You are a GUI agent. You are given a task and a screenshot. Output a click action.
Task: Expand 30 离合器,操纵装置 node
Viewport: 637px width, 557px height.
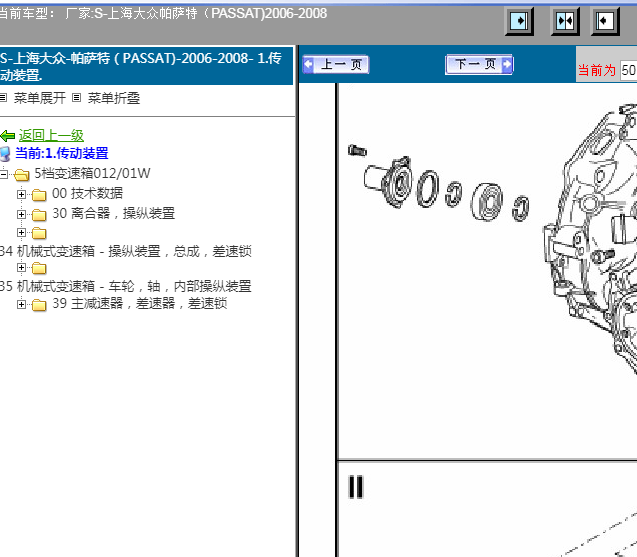[x=22, y=214]
